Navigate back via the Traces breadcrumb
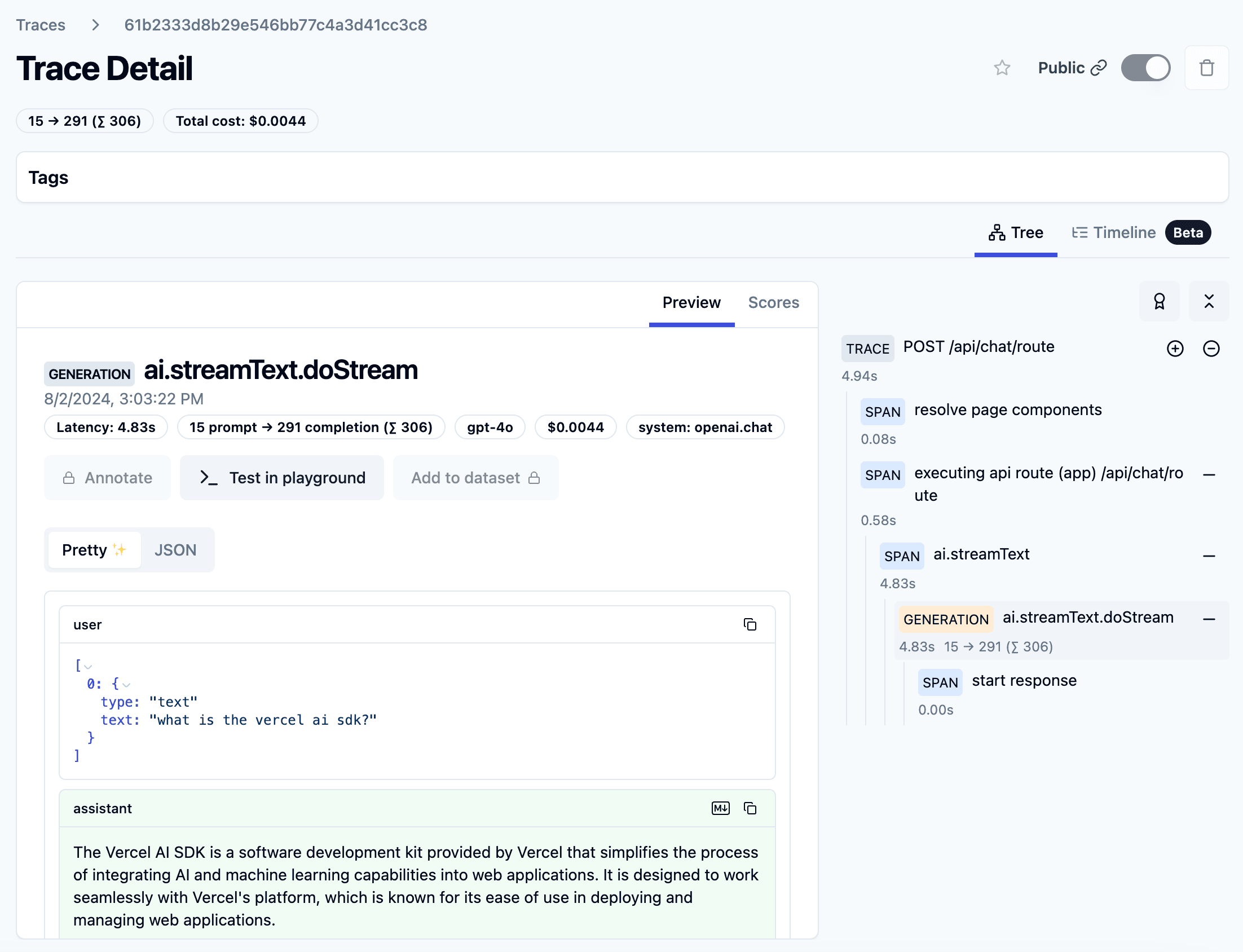Viewport: 1243px width, 952px height. click(x=41, y=24)
